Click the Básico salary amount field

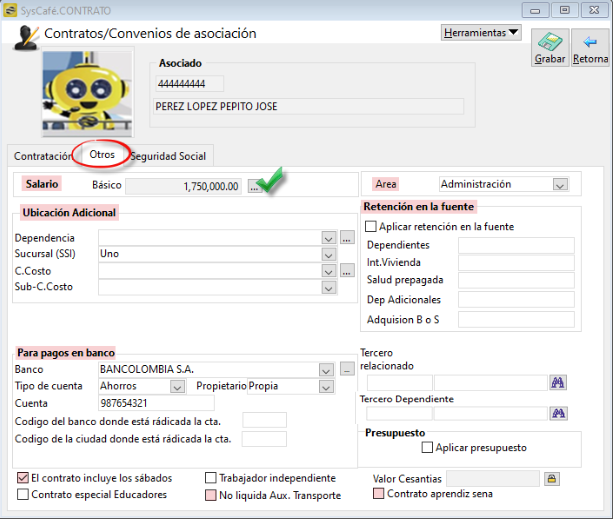184,186
